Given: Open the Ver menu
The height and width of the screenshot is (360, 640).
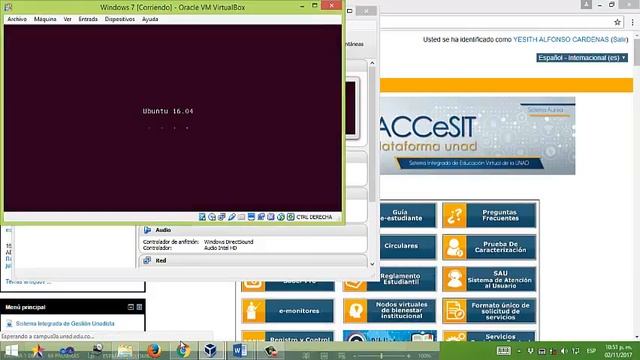Looking at the screenshot, I should point(68,19).
